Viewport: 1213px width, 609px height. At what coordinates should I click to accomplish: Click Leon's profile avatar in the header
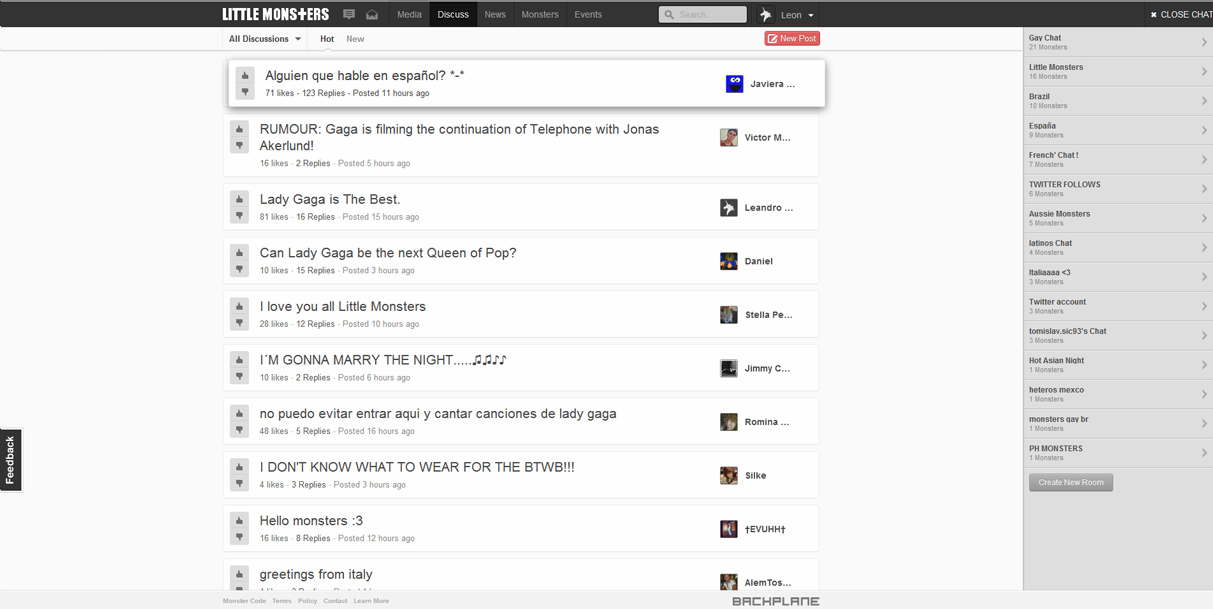(765, 14)
